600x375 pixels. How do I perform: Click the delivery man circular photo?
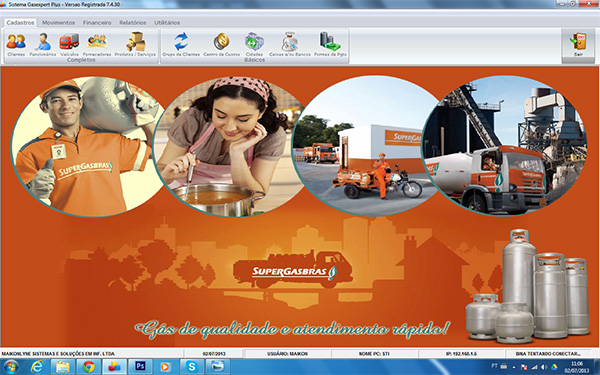point(87,147)
